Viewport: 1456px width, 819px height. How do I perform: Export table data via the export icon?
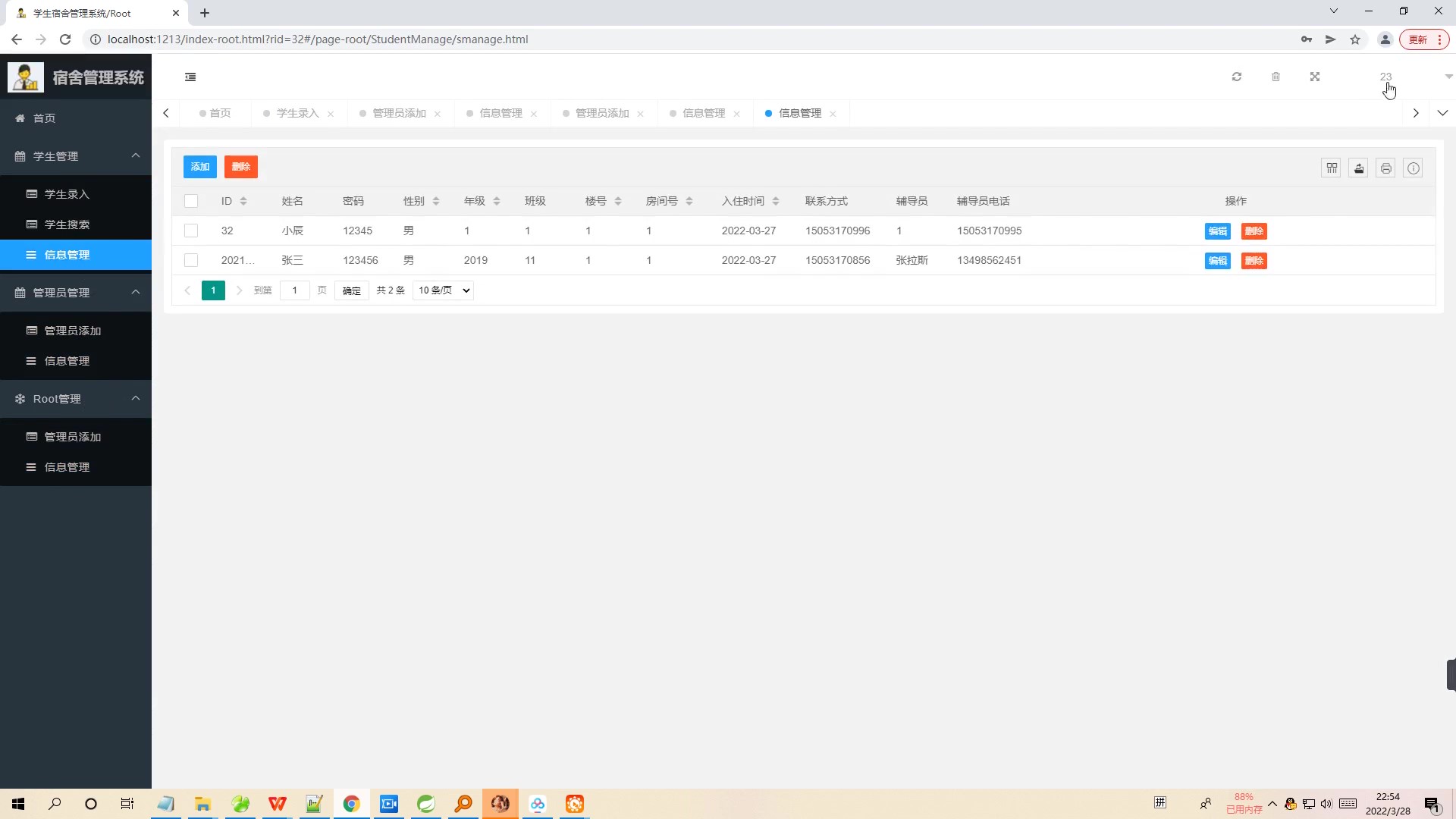click(x=1358, y=168)
